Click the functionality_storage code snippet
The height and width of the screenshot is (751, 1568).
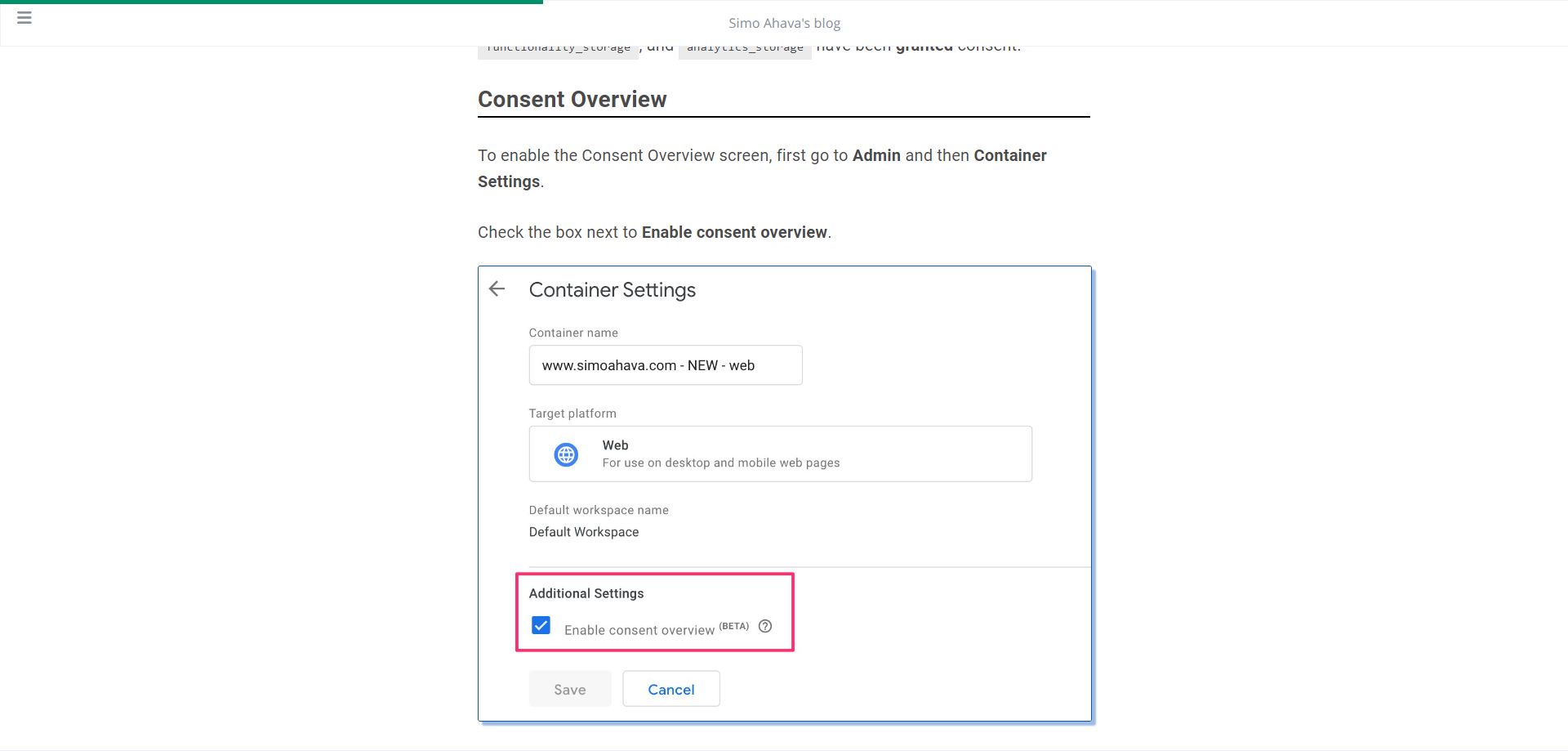coord(558,49)
